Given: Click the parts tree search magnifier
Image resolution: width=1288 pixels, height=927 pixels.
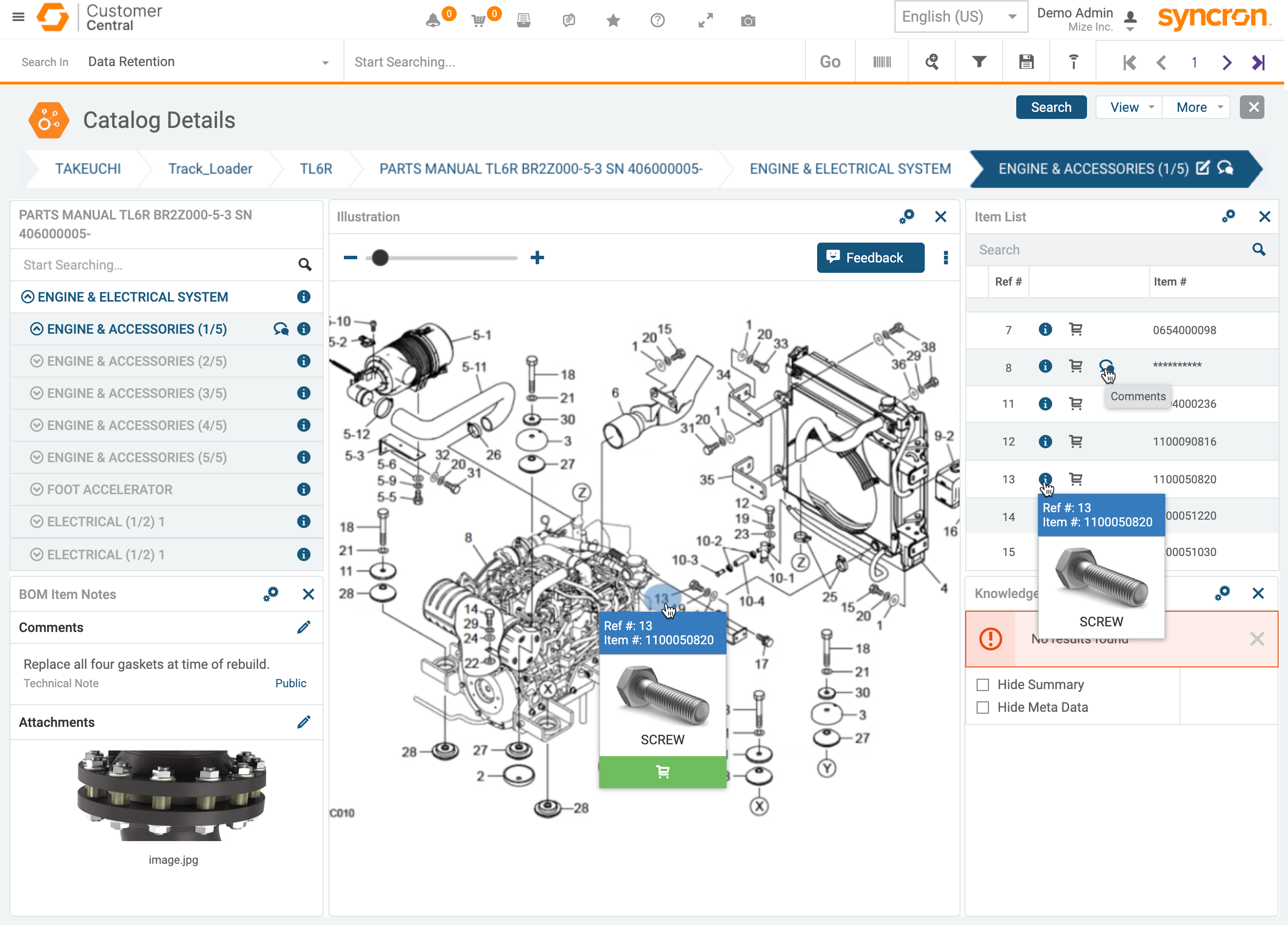Looking at the screenshot, I should 304,264.
